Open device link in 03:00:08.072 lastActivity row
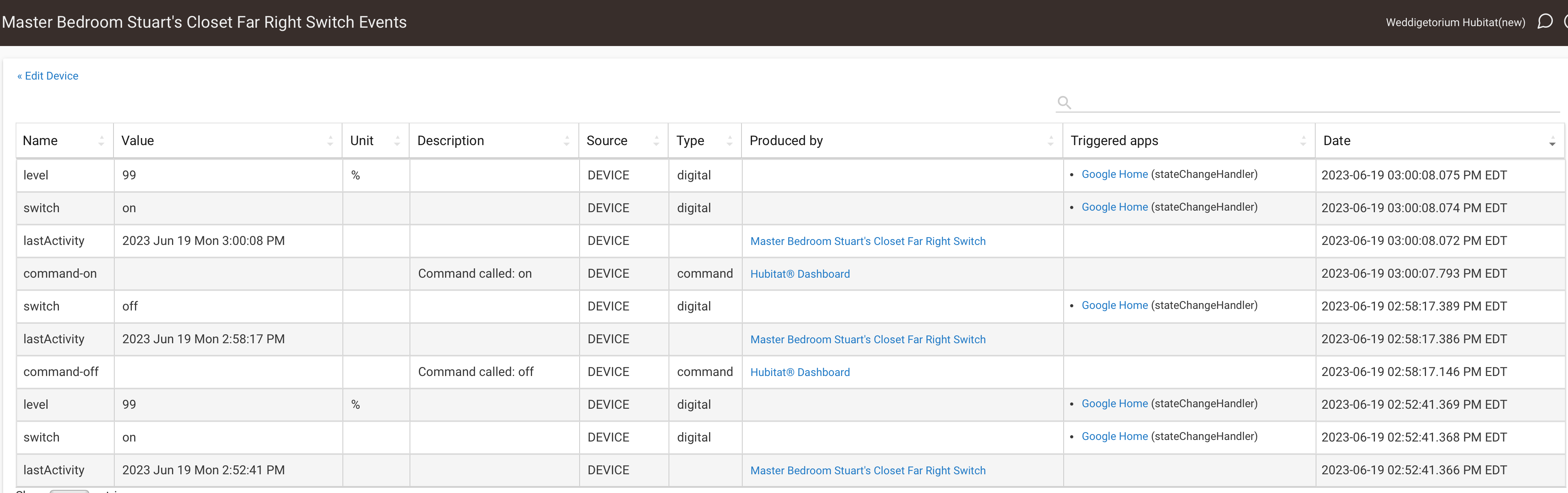The height and width of the screenshot is (493, 1568). pos(868,241)
